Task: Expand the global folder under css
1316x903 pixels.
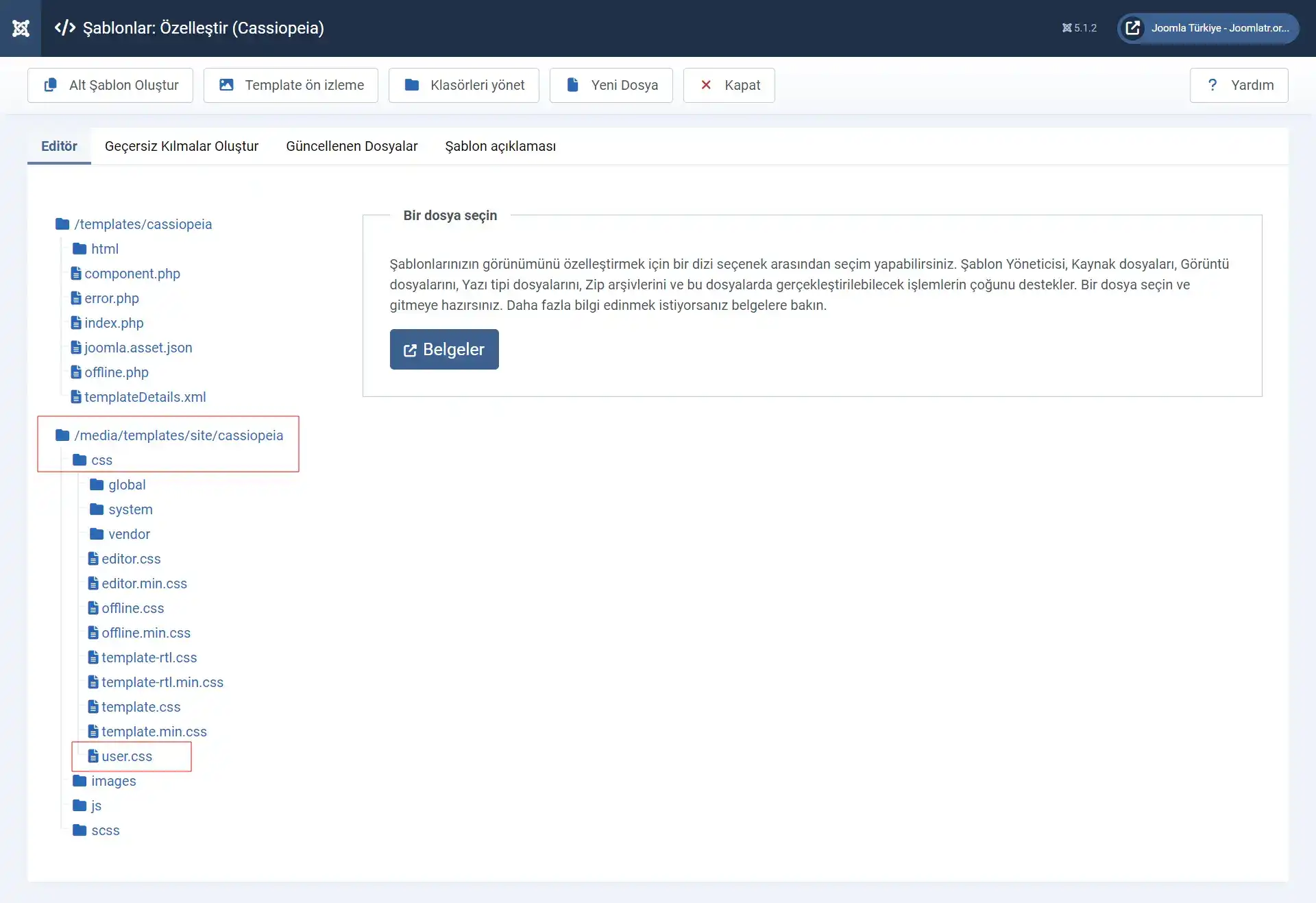Action: (x=127, y=484)
